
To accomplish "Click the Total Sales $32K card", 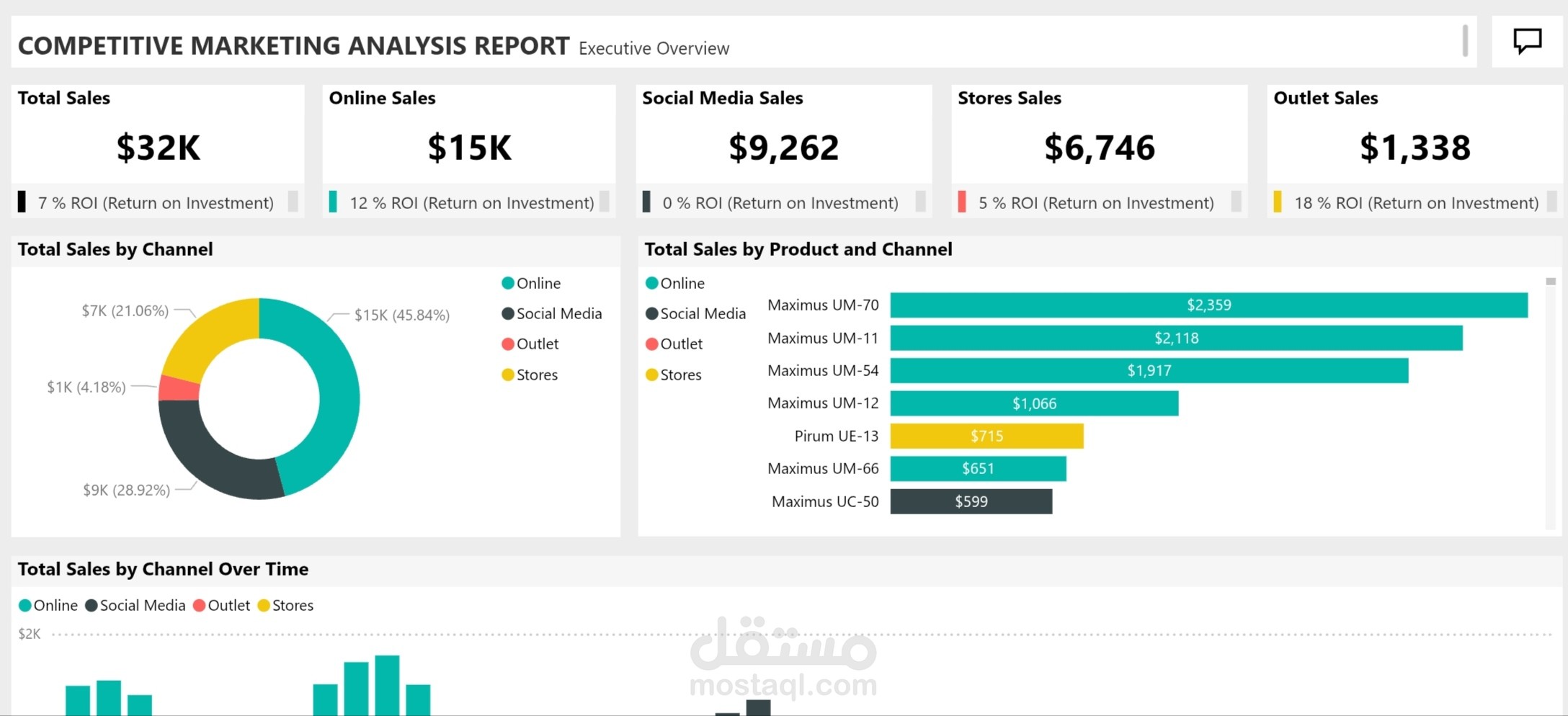I will [158, 151].
